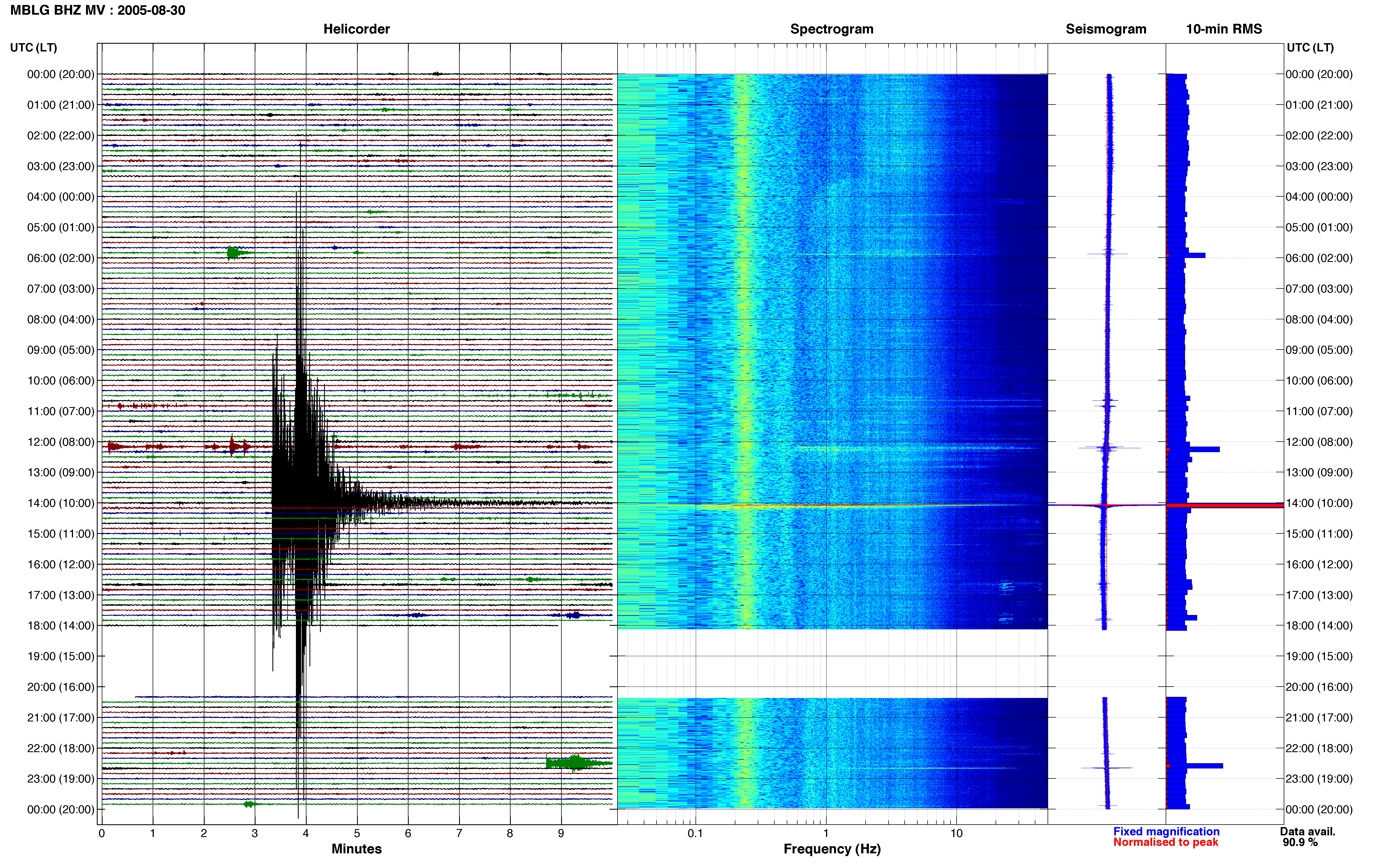Click the Data avail. label
The width and height of the screenshot is (1388, 868).
pyautogui.click(x=1308, y=831)
